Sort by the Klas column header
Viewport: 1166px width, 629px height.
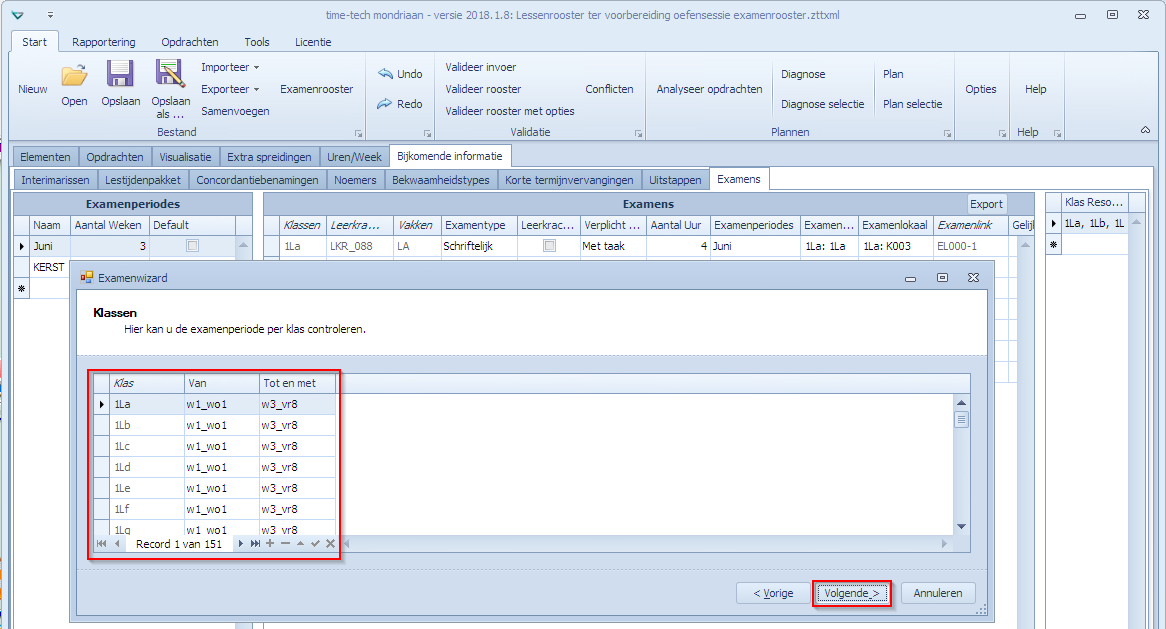147,383
